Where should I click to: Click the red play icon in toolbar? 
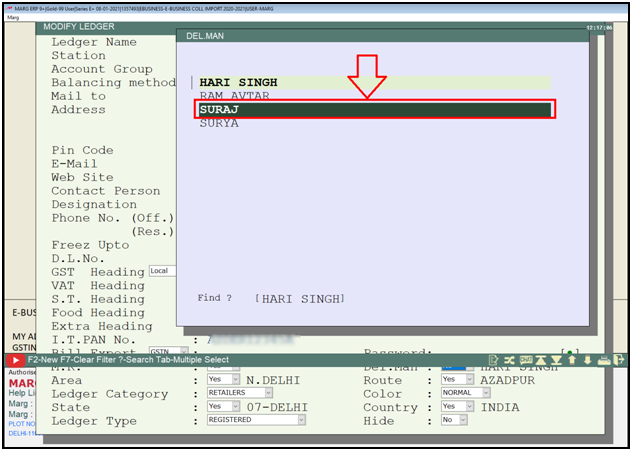click(16, 360)
